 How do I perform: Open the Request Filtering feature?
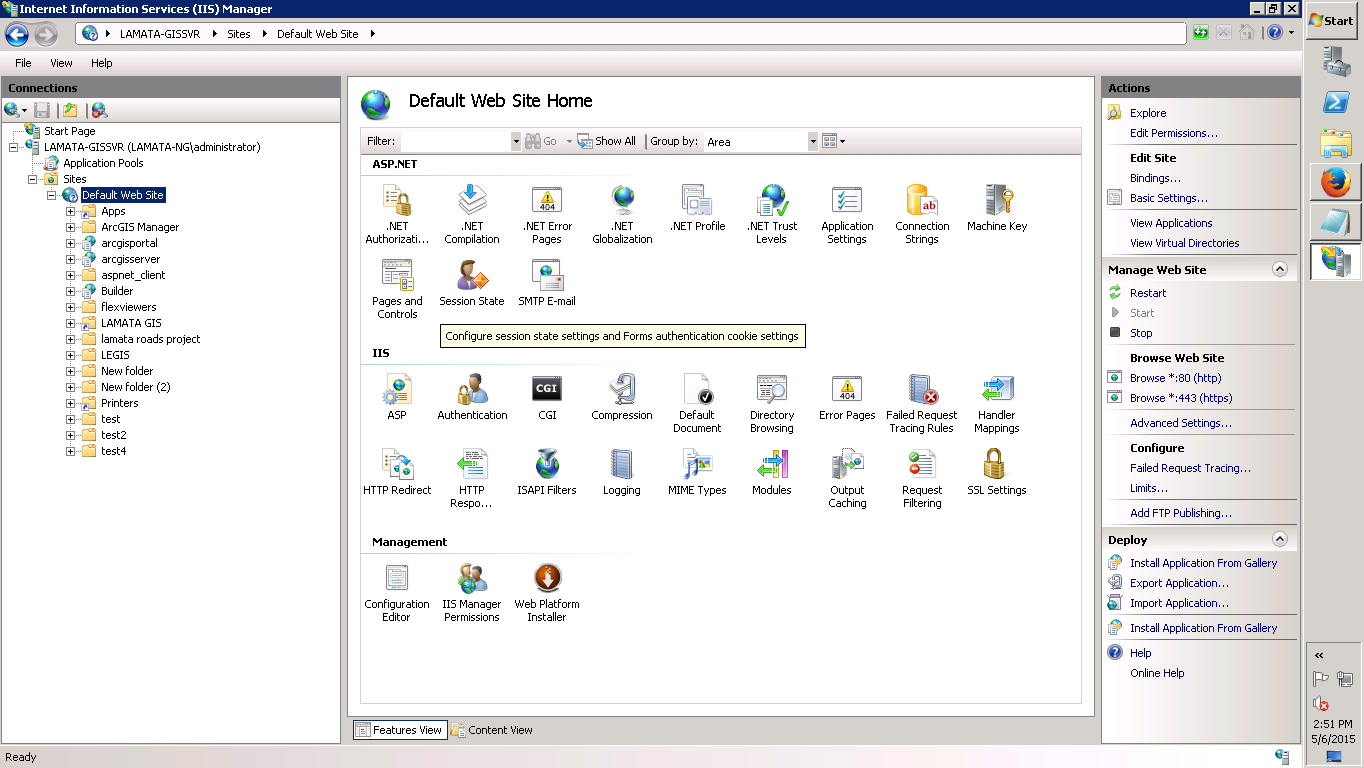pos(922,478)
